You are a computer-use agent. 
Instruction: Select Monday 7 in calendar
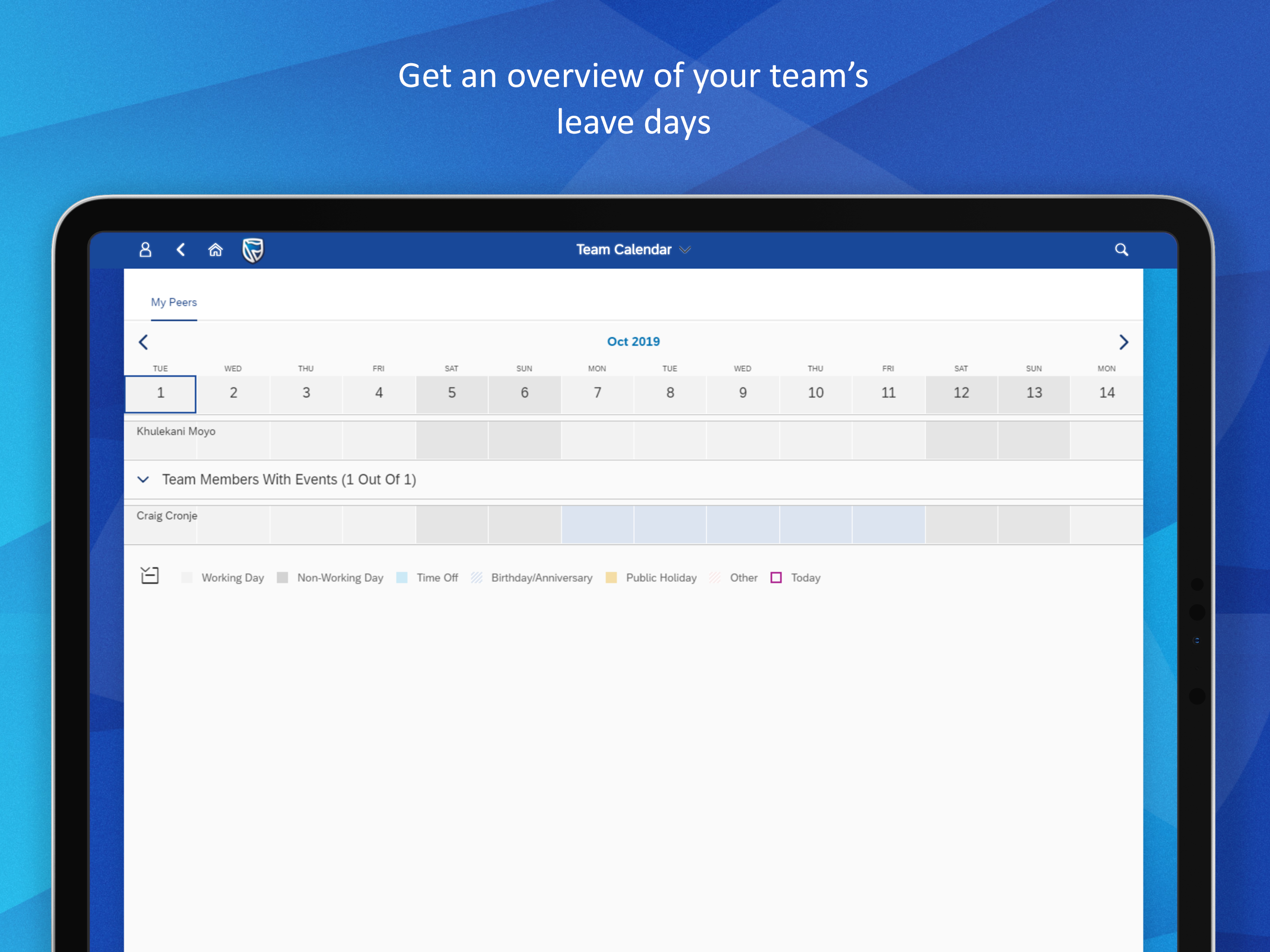coord(597,394)
